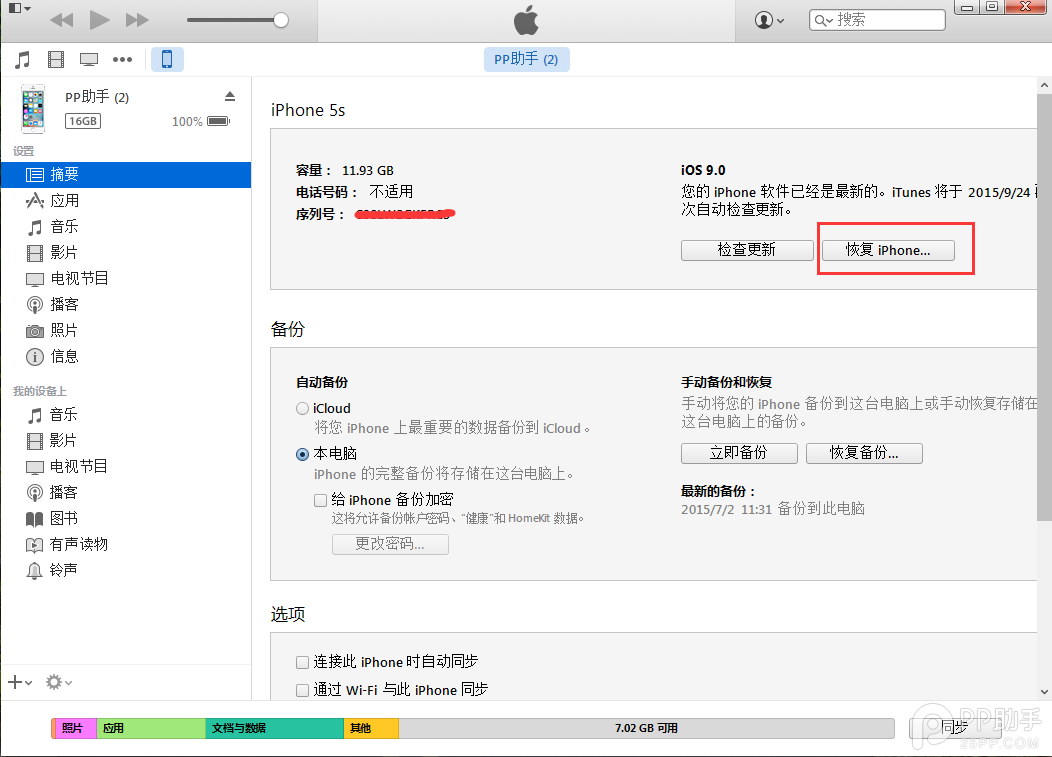Open the search scope dropdown in the search field

pyautogui.click(x=828, y=19)
